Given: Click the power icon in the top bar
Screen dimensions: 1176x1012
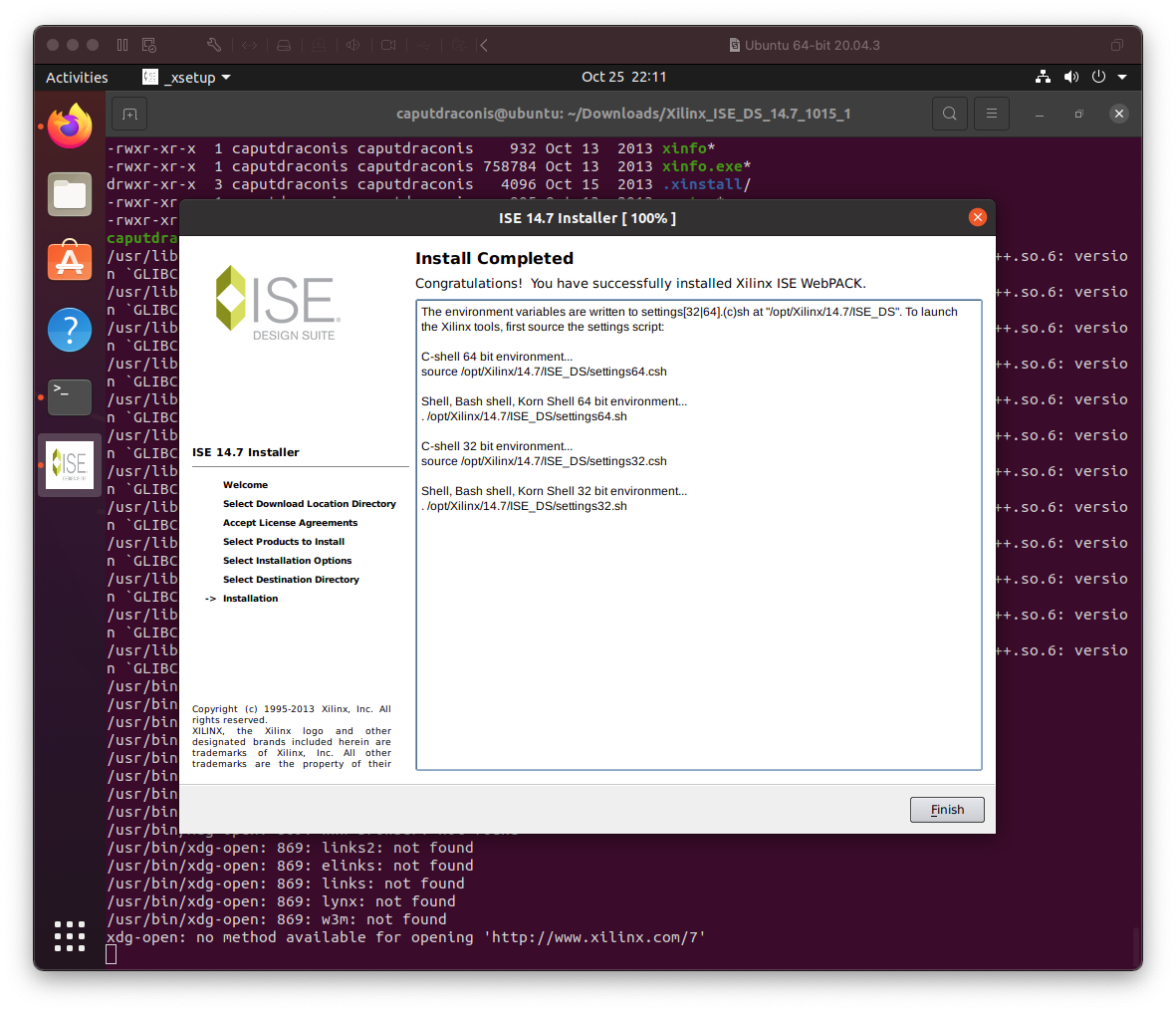Looking at the screenshot, I should tap(1098, 77).
